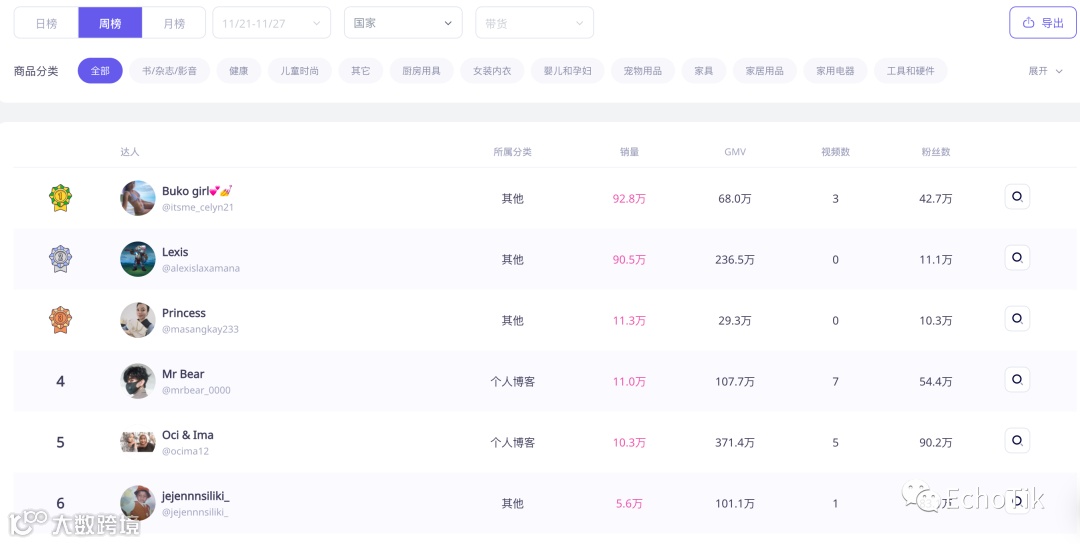Select the 宠物用品 category filter
The height and width of the screenshot is (544, 1080).
(x=643, y=71)
